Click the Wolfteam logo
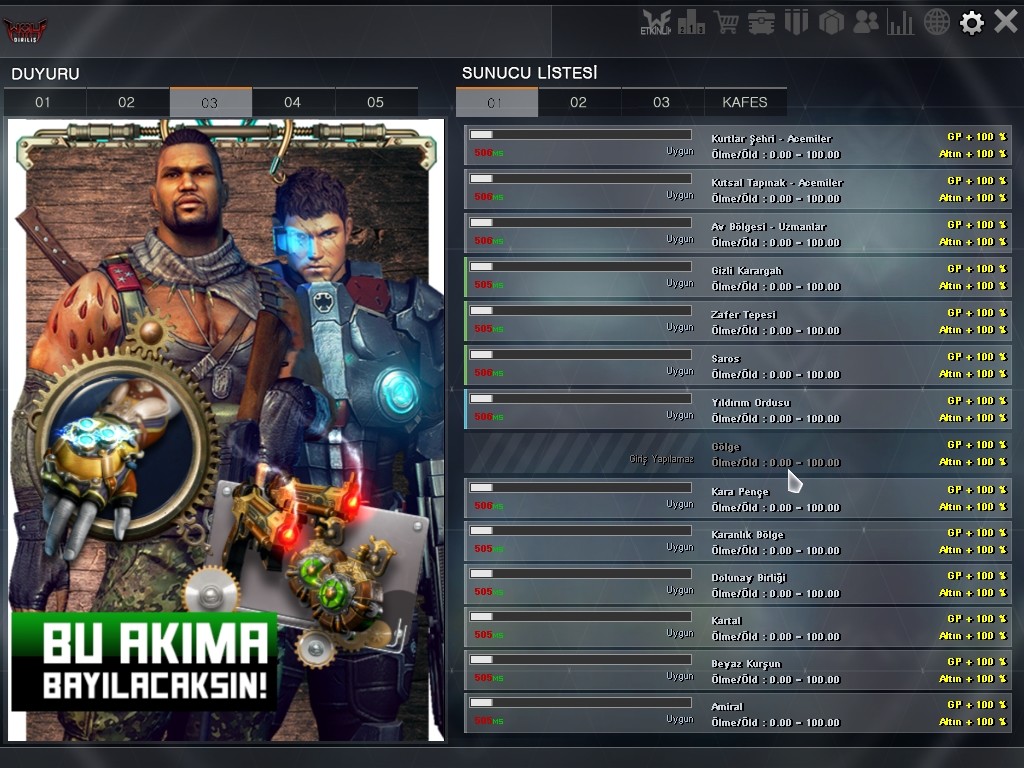The width and height of the screenshot is (1024, 768). point(25,30)
